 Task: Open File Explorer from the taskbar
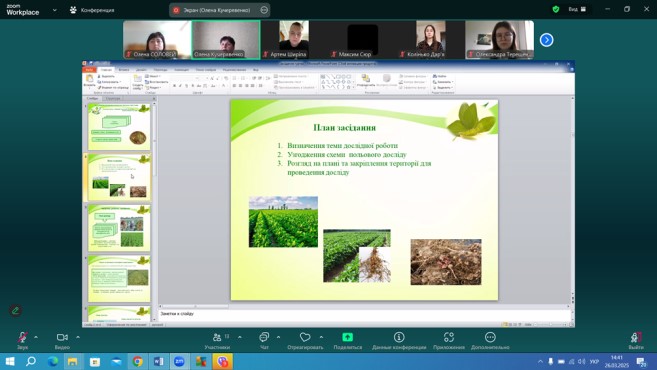tap(73, 362)
